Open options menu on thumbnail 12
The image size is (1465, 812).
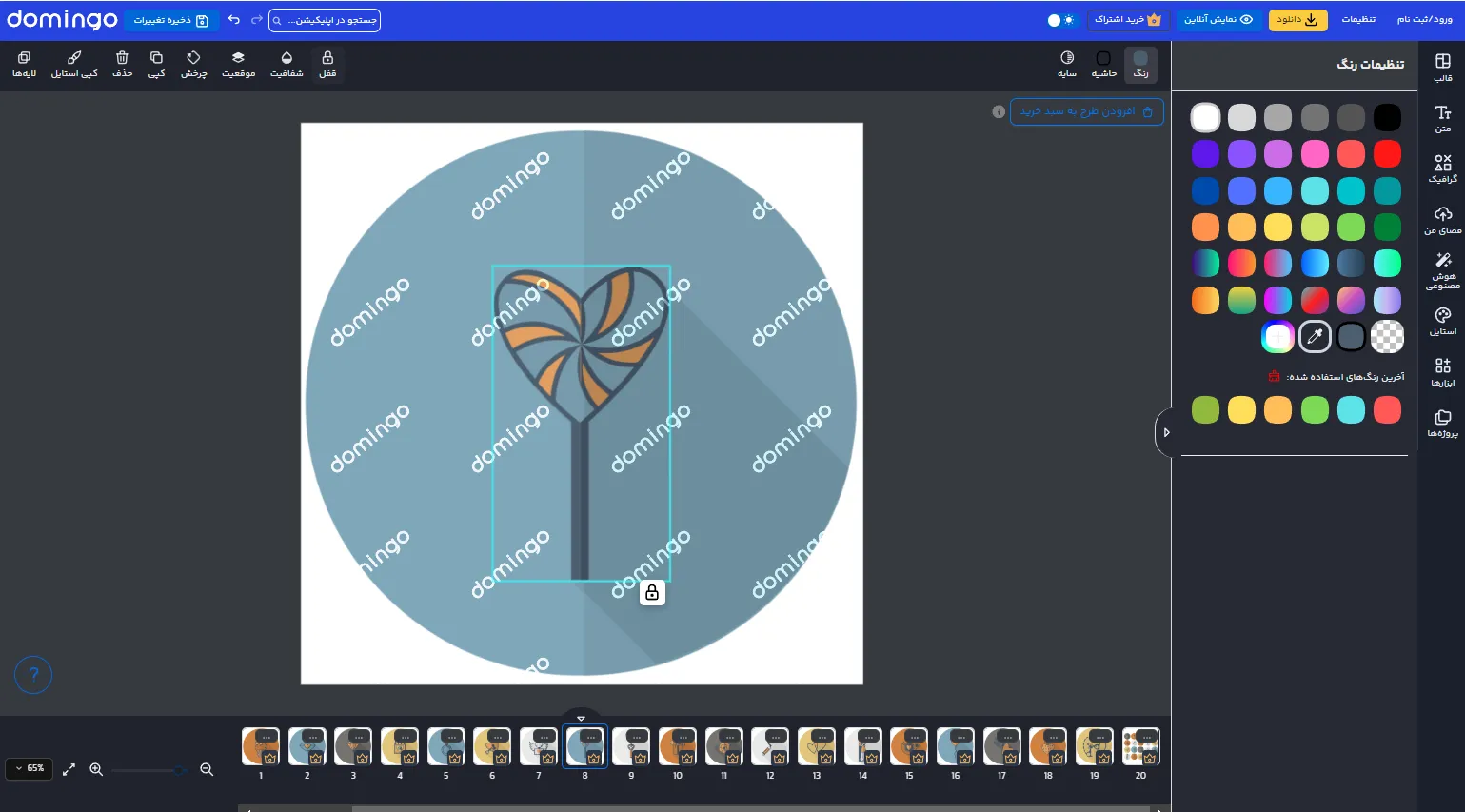point(777,737)
